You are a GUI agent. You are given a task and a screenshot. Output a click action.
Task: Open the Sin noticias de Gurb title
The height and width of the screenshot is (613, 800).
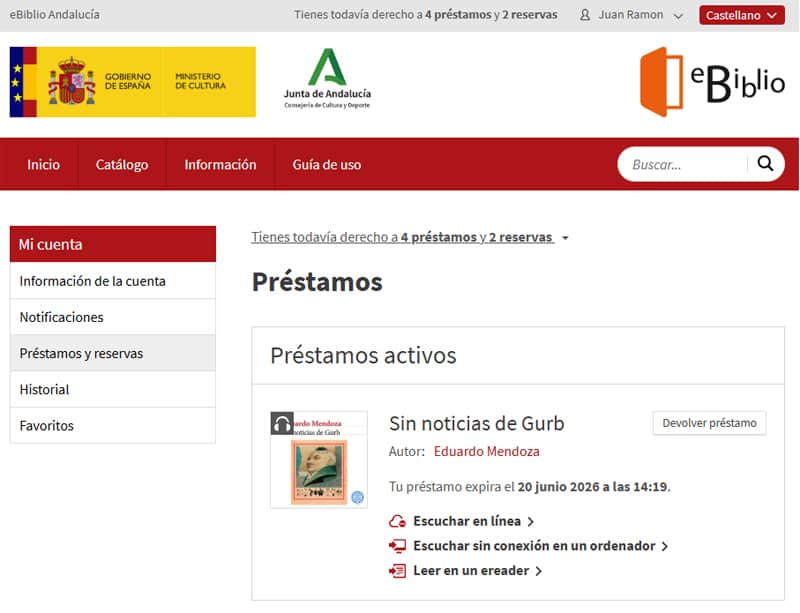pos(477,424)
